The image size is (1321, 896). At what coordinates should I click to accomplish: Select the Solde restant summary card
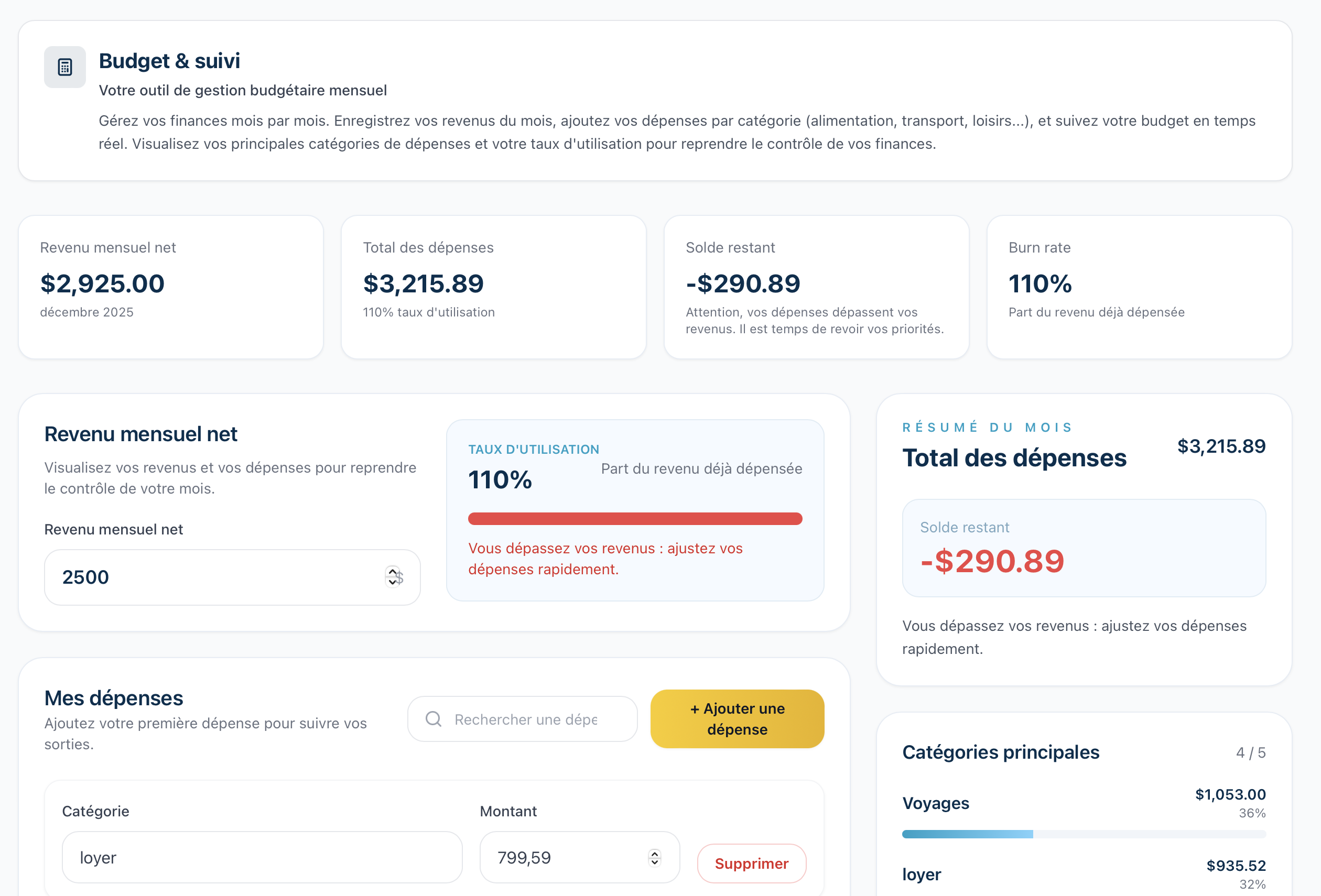tap(1084, 548)
